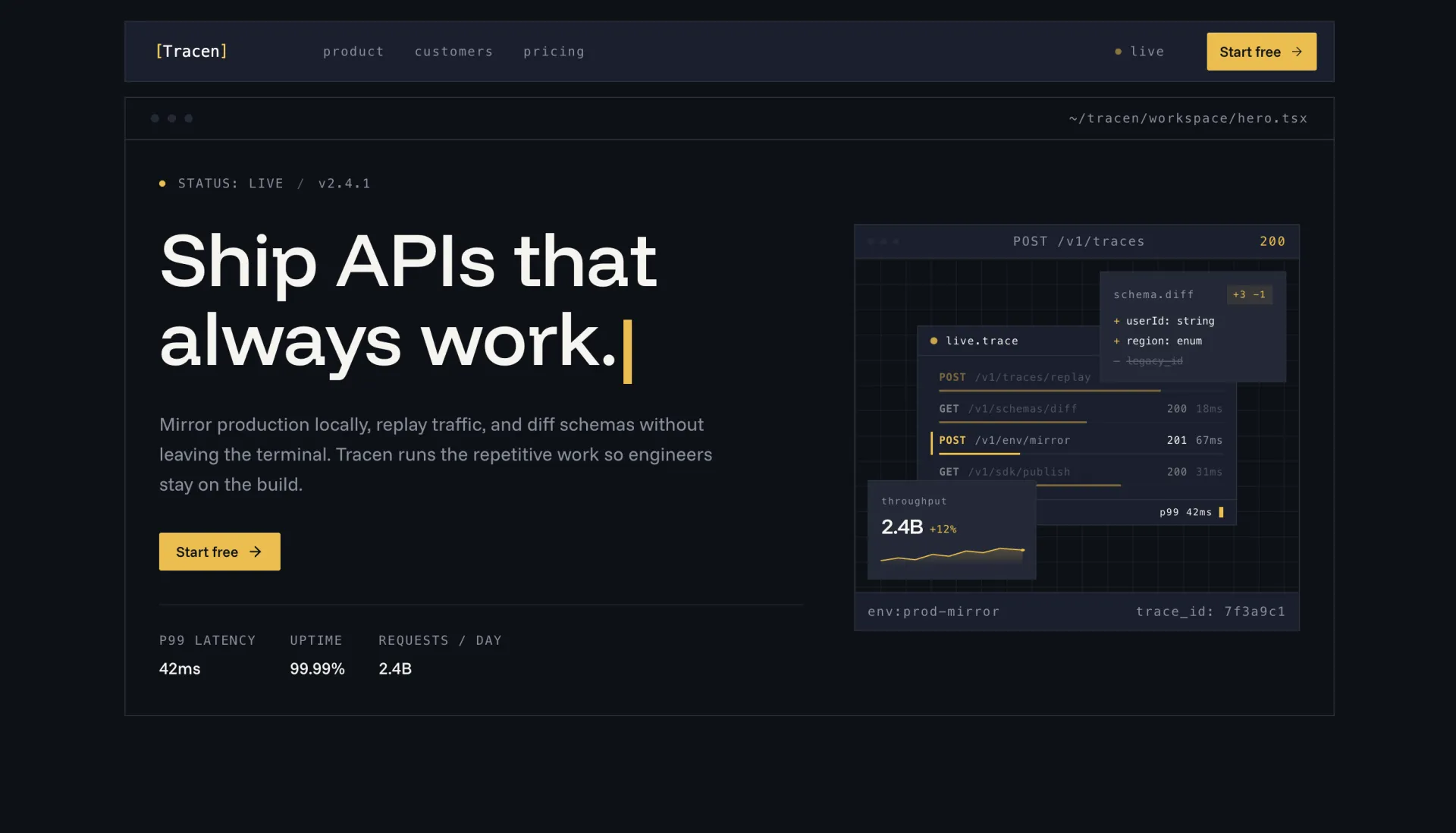Click the 200 status code in panel header
Screen dimensions: 1456x833
click(1272, 241)
